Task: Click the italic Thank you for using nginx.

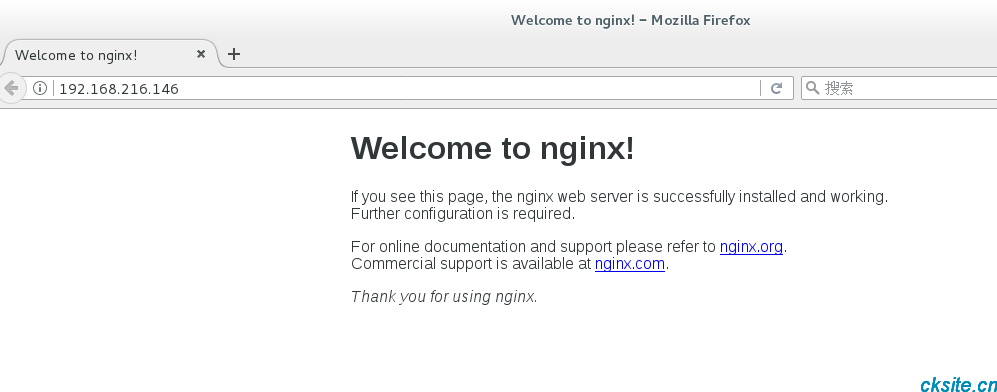Action: click(x=444, y=297)
